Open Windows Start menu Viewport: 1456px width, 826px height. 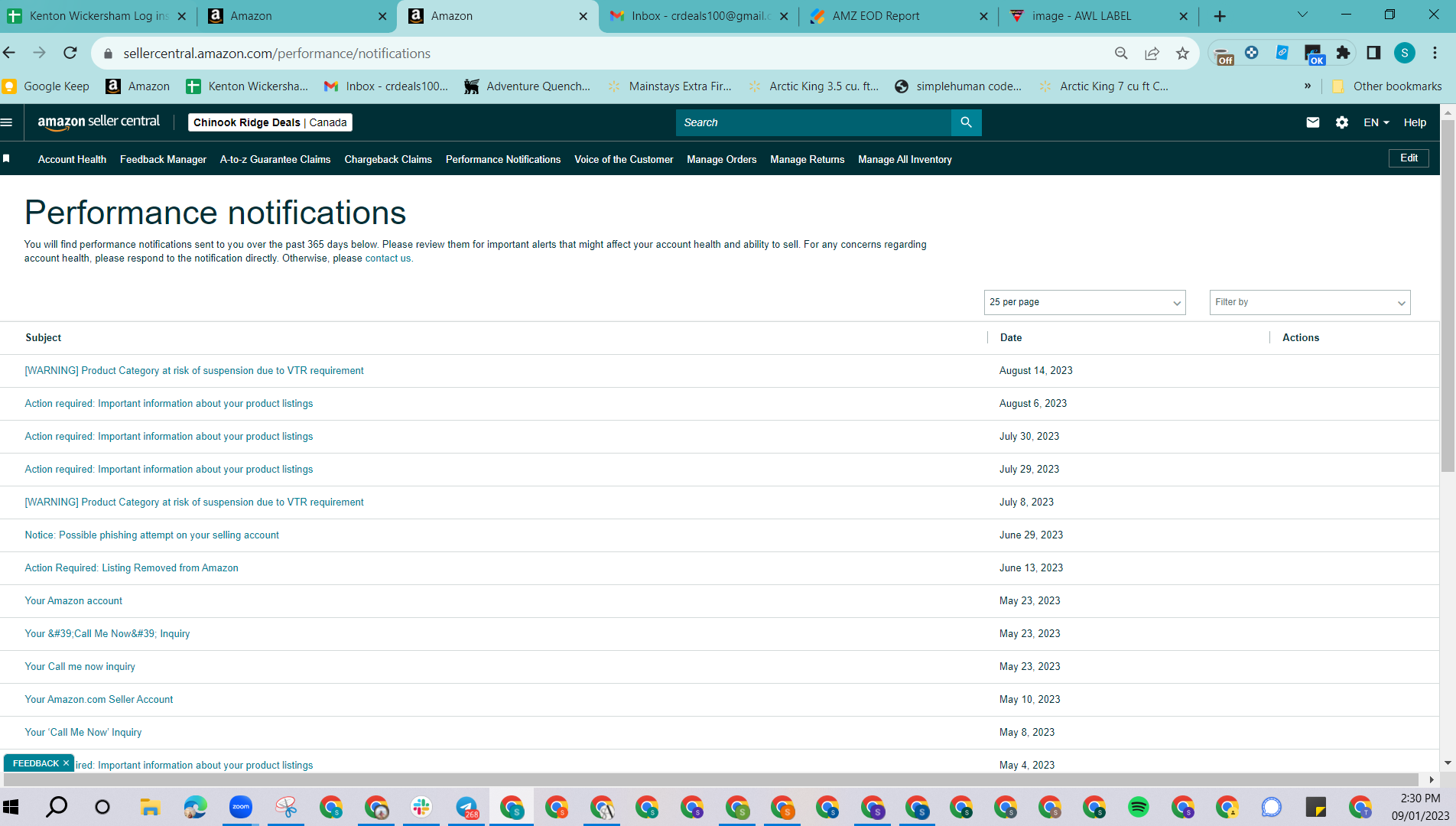[11, 807]
